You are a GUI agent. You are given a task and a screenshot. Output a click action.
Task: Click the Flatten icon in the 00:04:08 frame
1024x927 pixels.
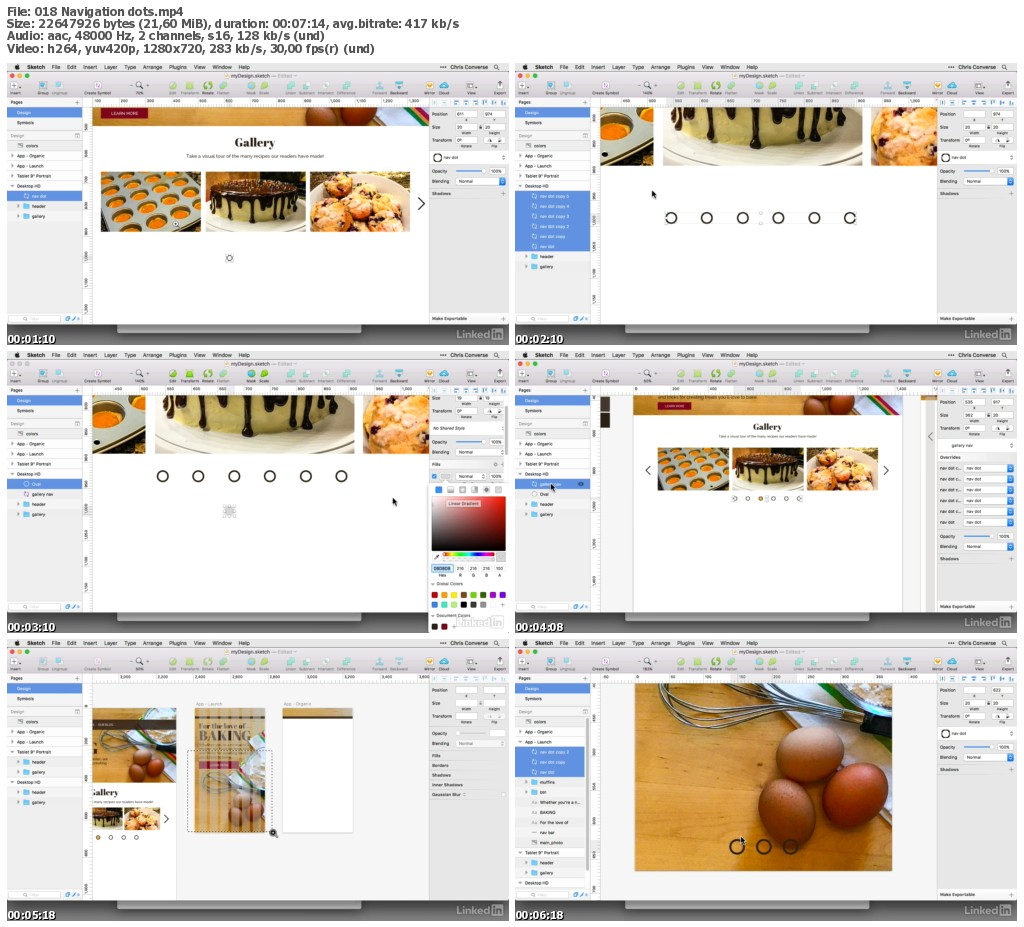click(x=731, y=374)
